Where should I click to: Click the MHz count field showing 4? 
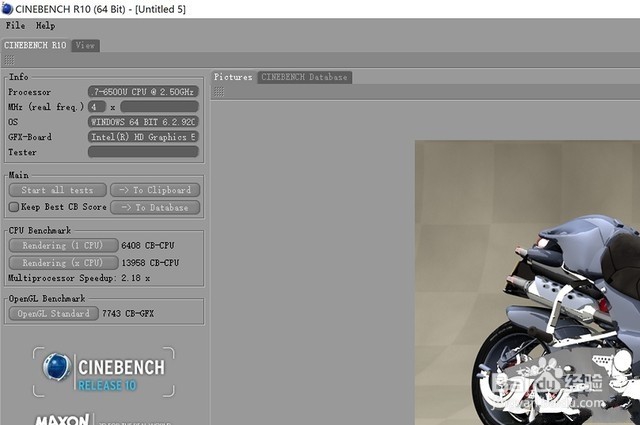pos(97,107)
